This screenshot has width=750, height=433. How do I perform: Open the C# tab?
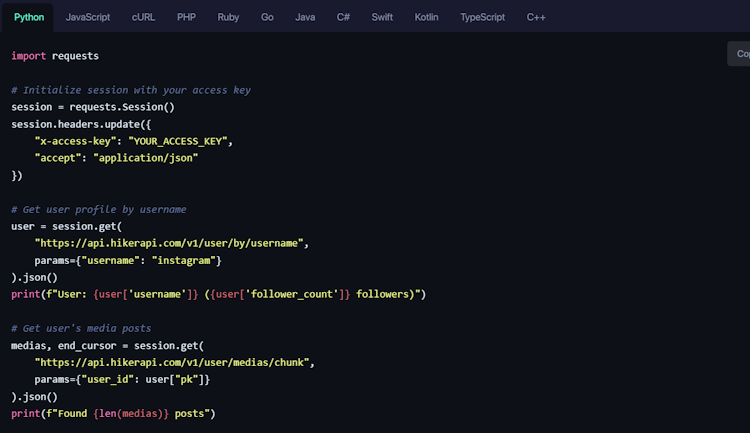point(343,18)
